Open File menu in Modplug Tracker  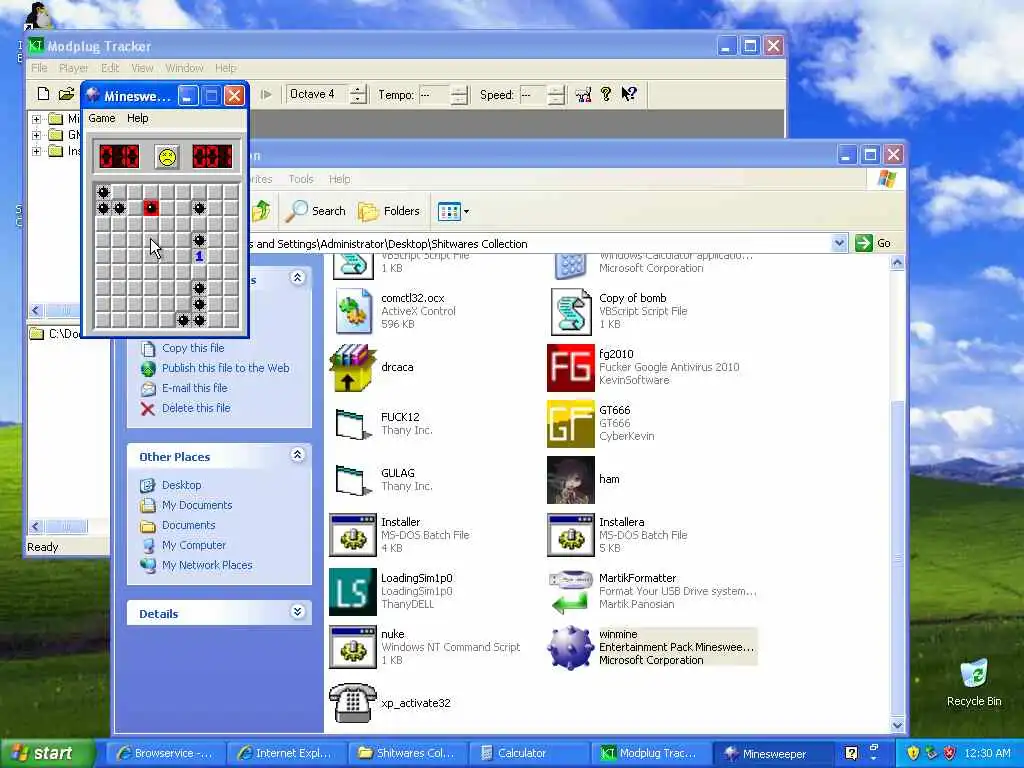[39, 68]
